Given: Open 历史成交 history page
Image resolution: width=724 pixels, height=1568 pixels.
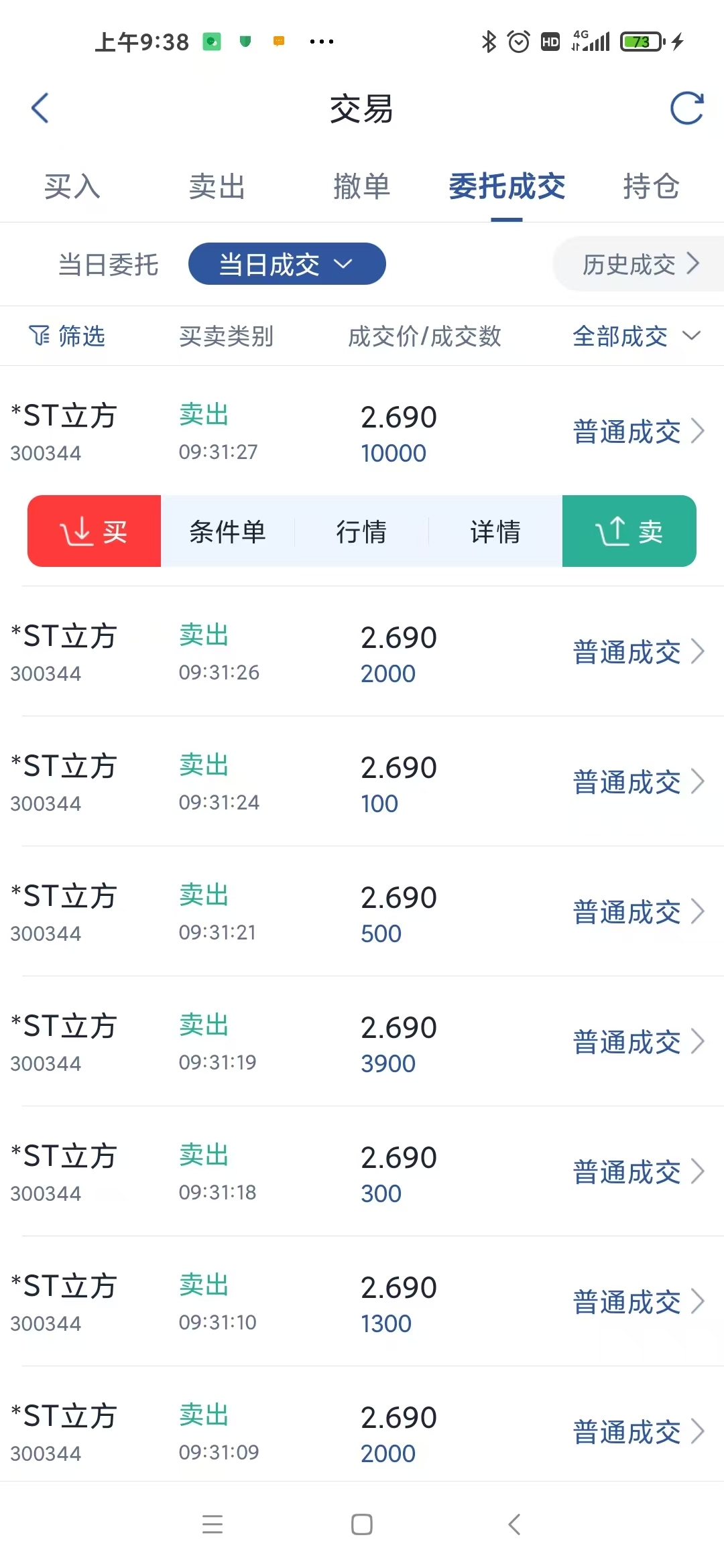Looking at the screenshot, I should click(x=639, y=265).
